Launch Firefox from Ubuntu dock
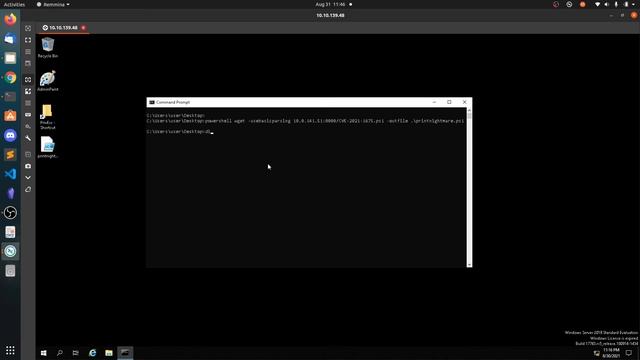Screen dimensions: 640x360 (x=10, y=19)
